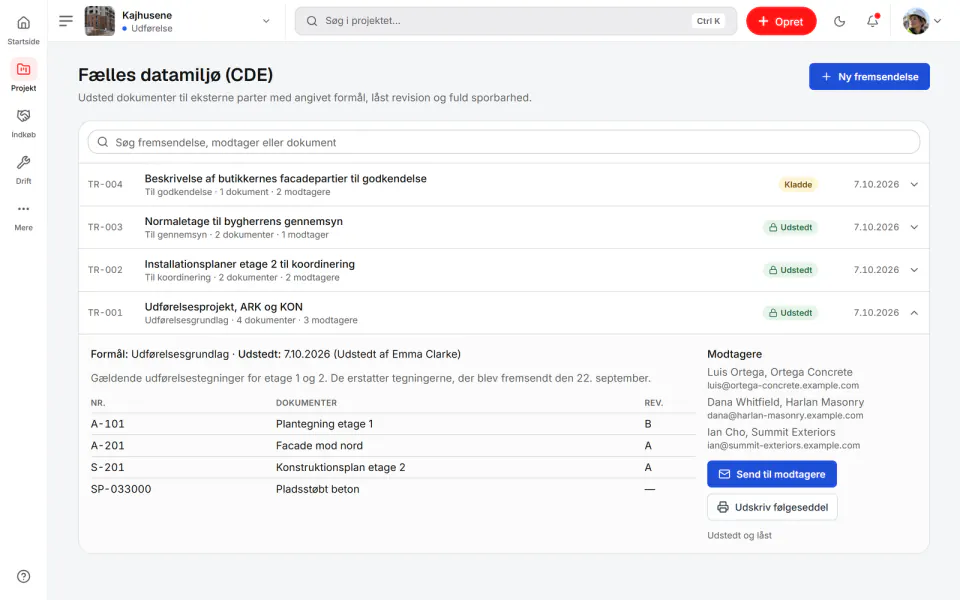Focus the 'Søg i projektet...' search field
The width and height of the screenshot is (960, 600).
516,21
